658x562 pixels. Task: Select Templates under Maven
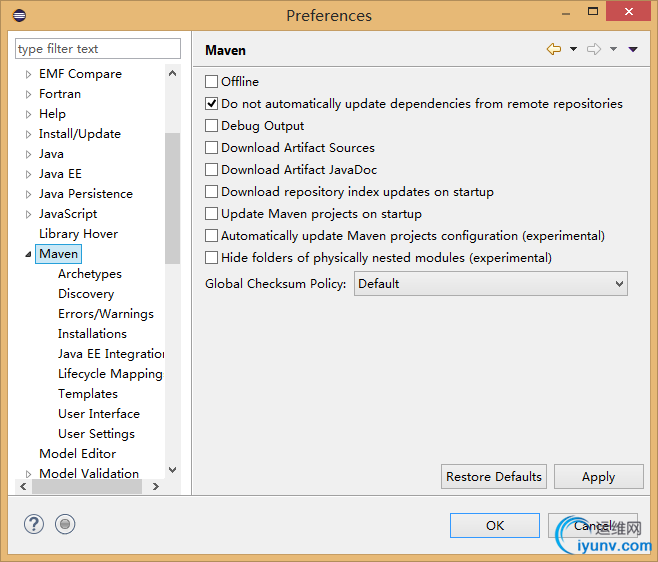point(88,394)
